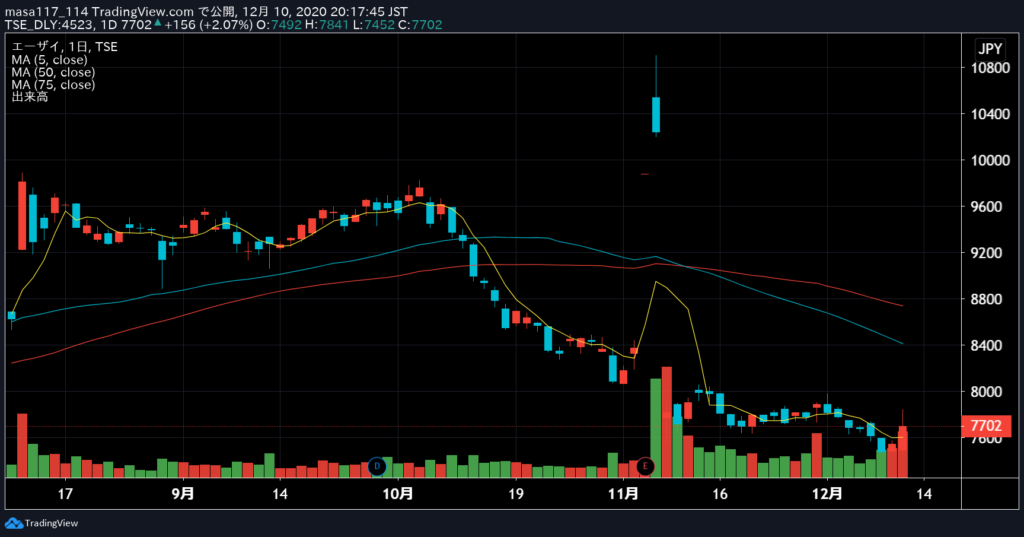Click the 10000 price axis label
The image size is (1024, 537).
990,161
